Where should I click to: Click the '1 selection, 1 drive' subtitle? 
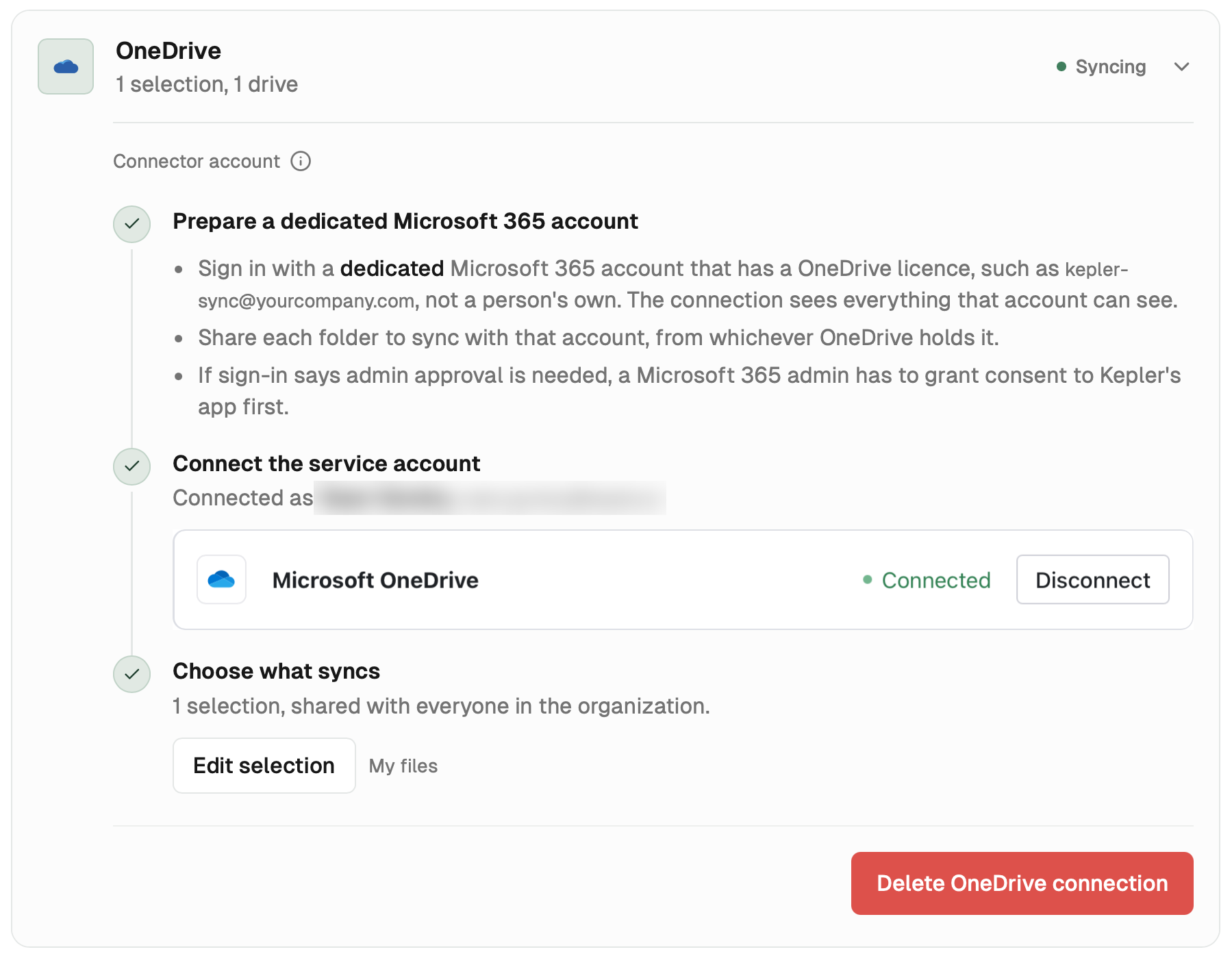coord(207,84)
